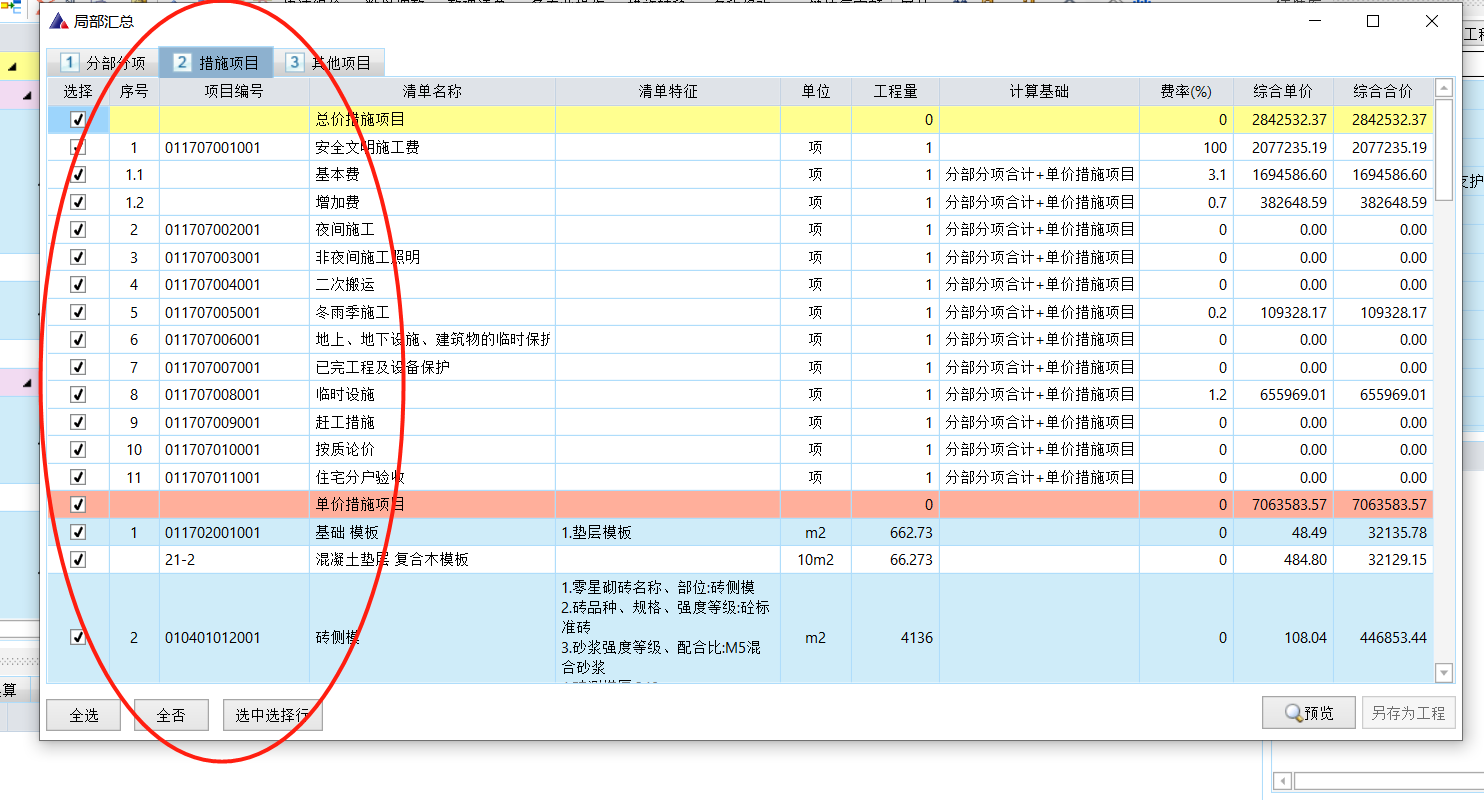Click the 总价措施项目 total 2842532.37 cell
Viewport: 1484px width, 800px height.
1383,120
